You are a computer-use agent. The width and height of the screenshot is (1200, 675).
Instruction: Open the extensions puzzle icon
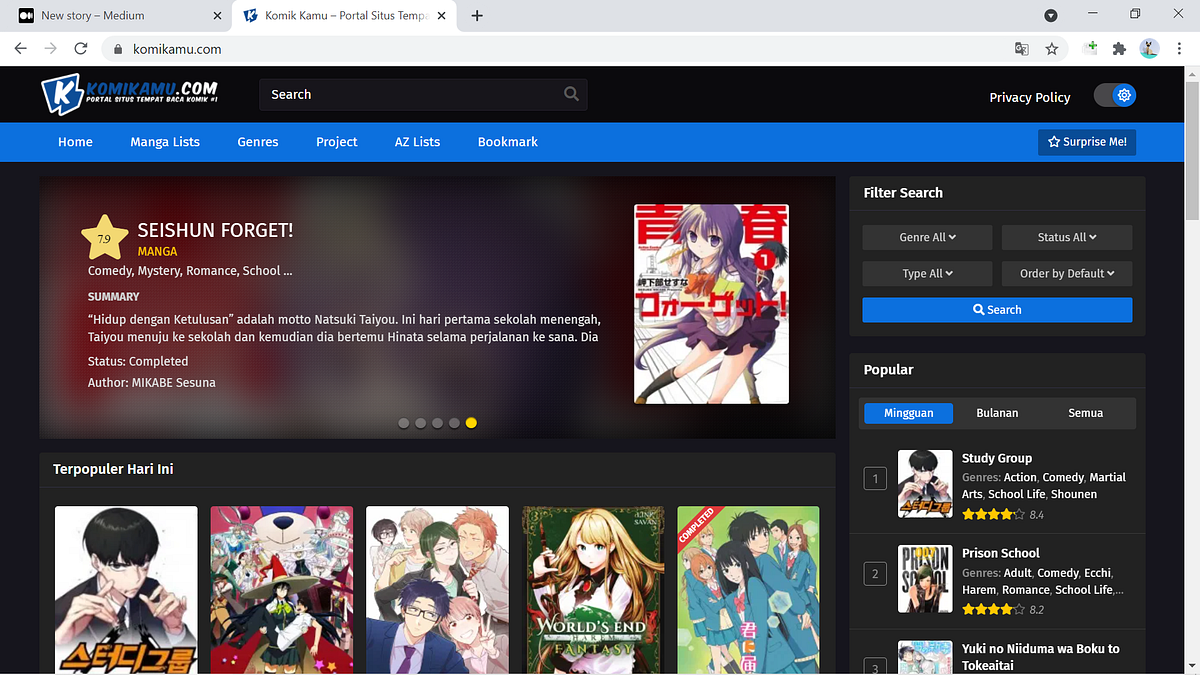coord(1119,48)
